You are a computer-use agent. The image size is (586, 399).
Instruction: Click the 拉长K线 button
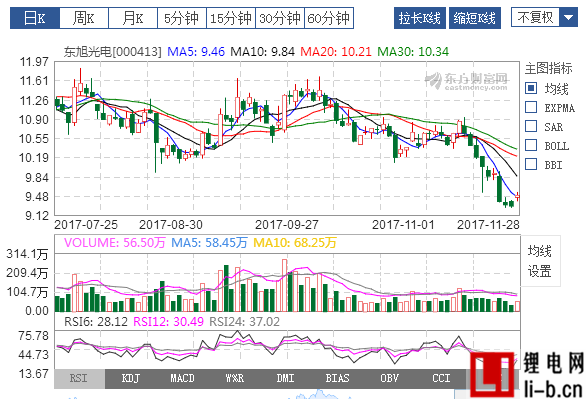point(420,18)
